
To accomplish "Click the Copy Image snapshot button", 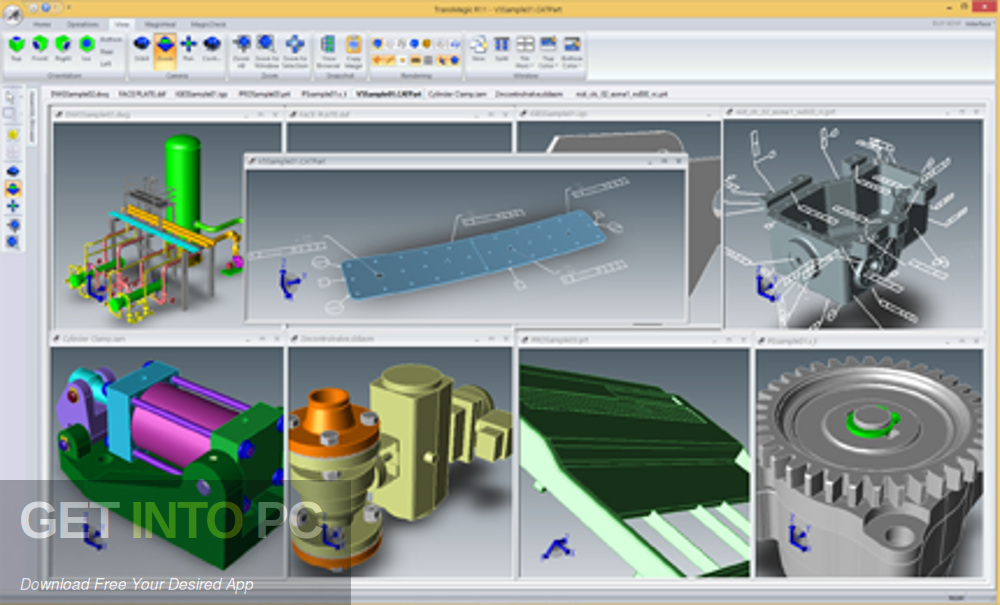I will [x=354, y=48].
